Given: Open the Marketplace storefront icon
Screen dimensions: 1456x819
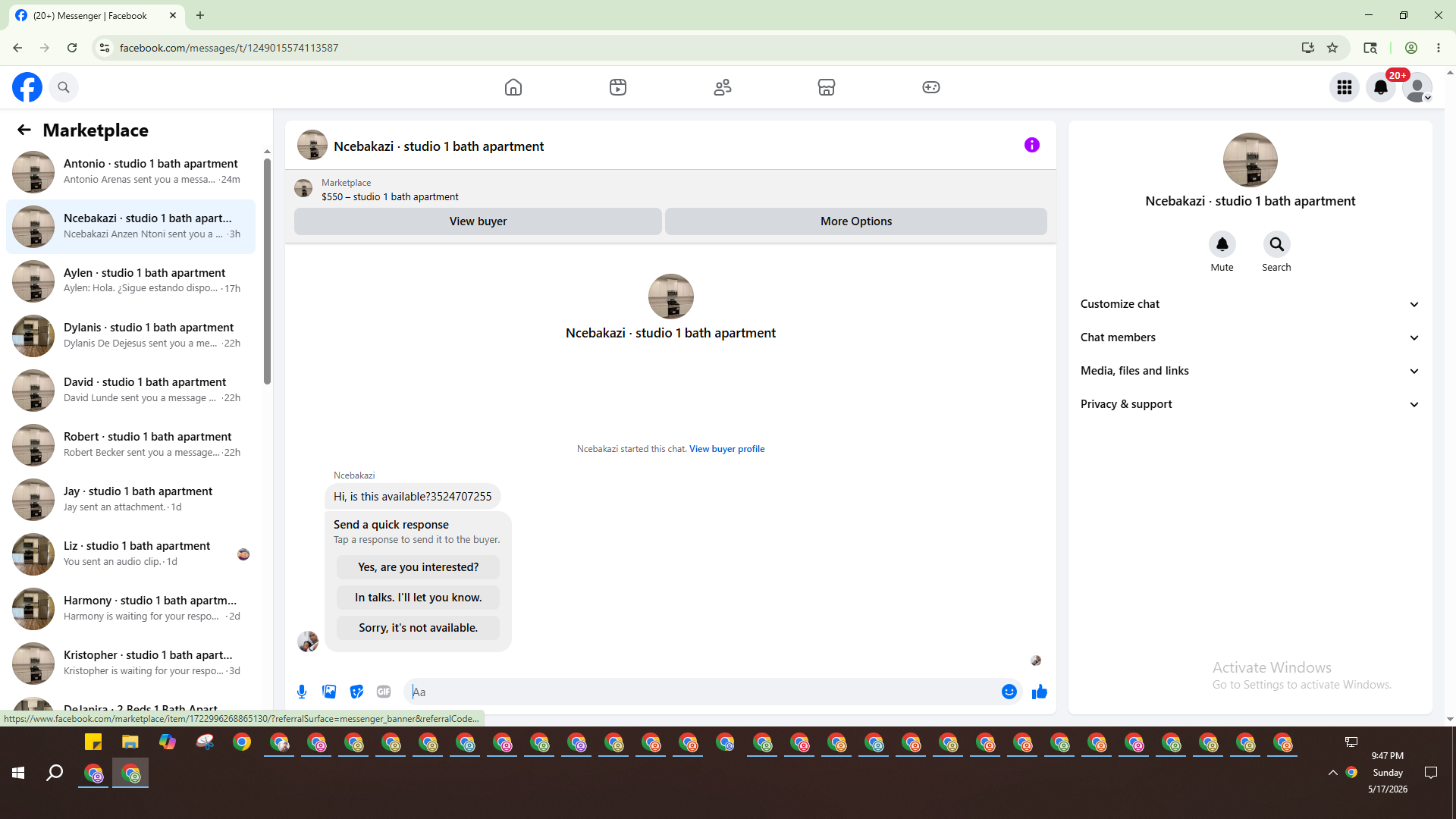Looking at the screenshot, I should 827,87.
